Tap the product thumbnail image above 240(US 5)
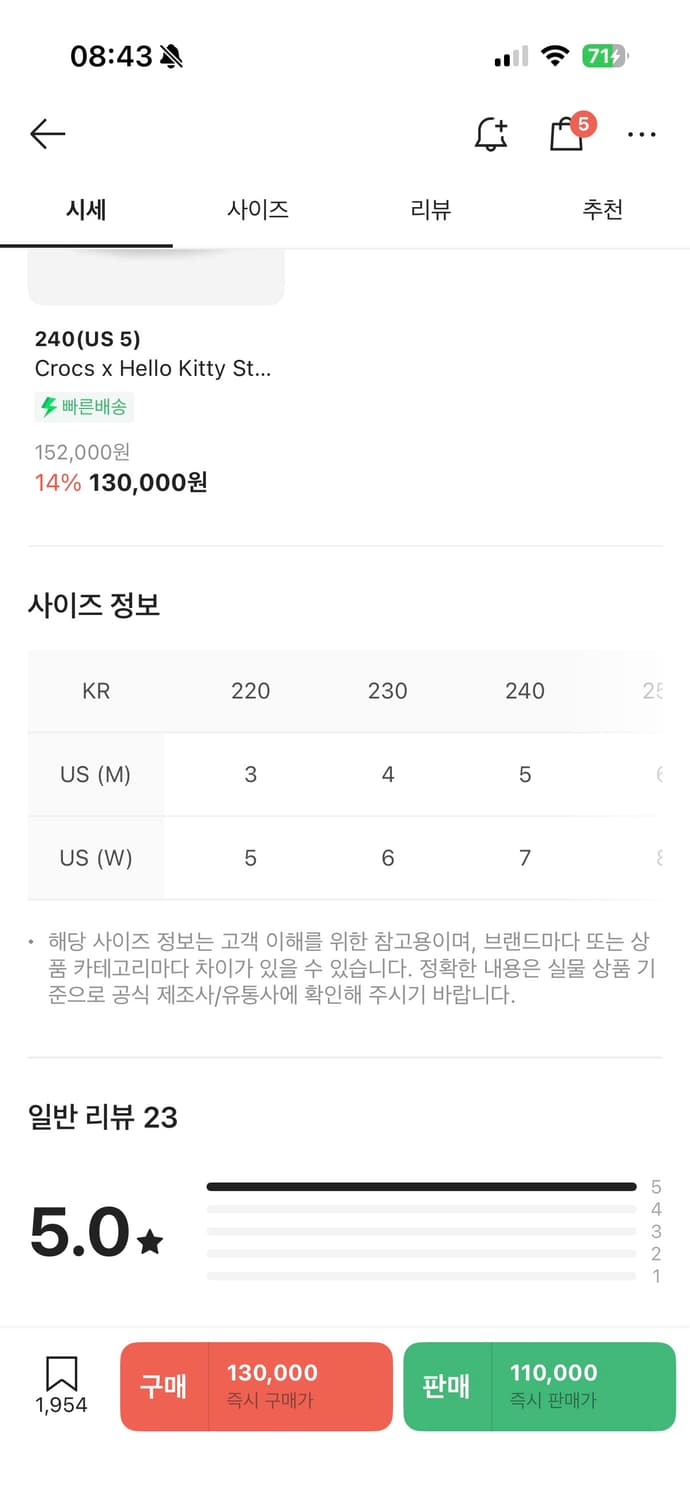 pos(156,277)
